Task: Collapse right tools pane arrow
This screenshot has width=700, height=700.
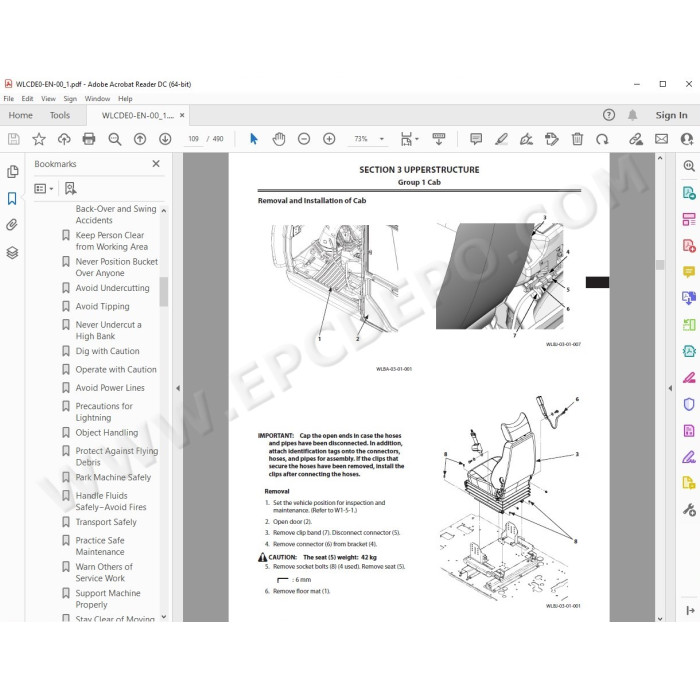Action: click(670, 388)
